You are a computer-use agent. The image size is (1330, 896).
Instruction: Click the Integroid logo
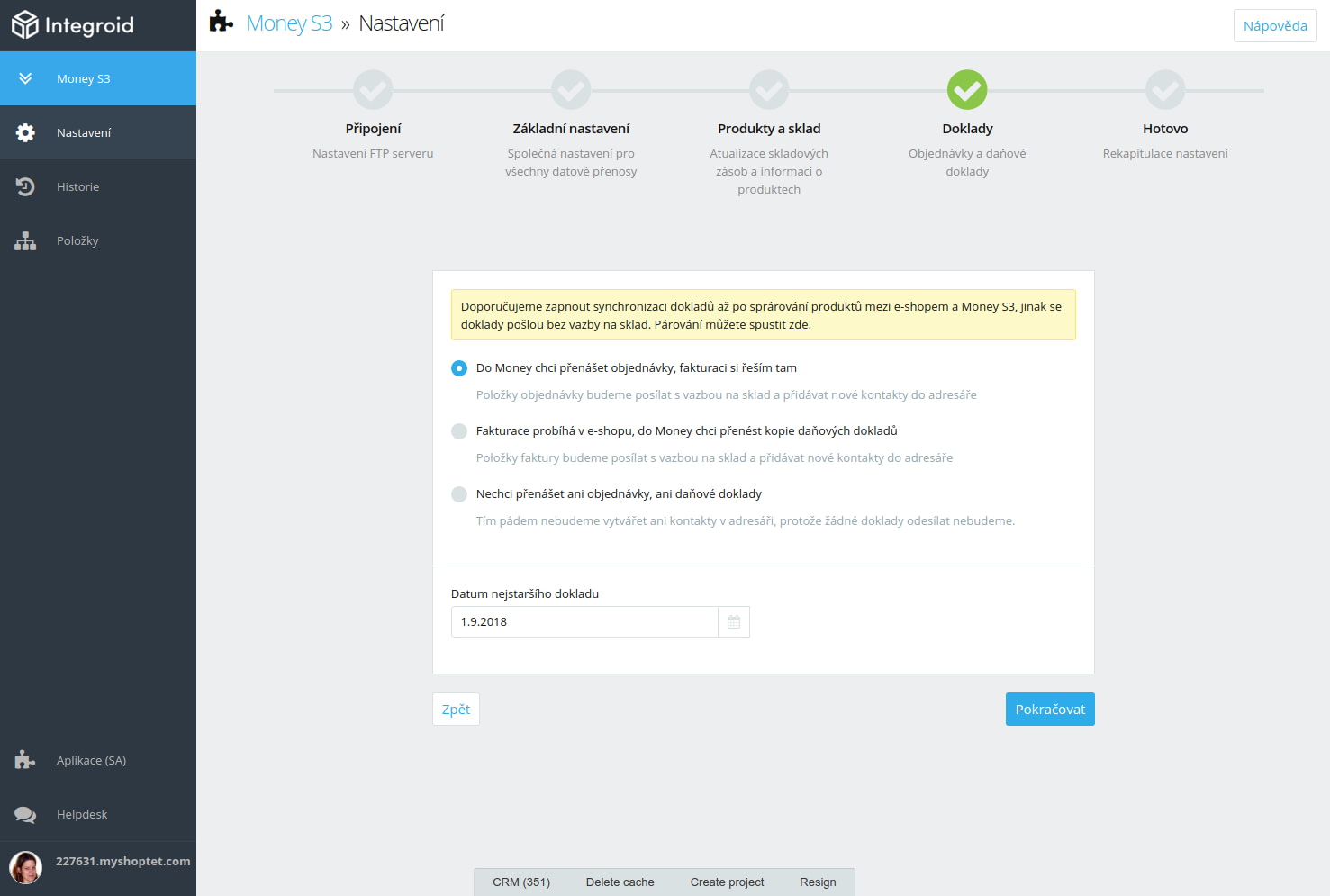72,25
